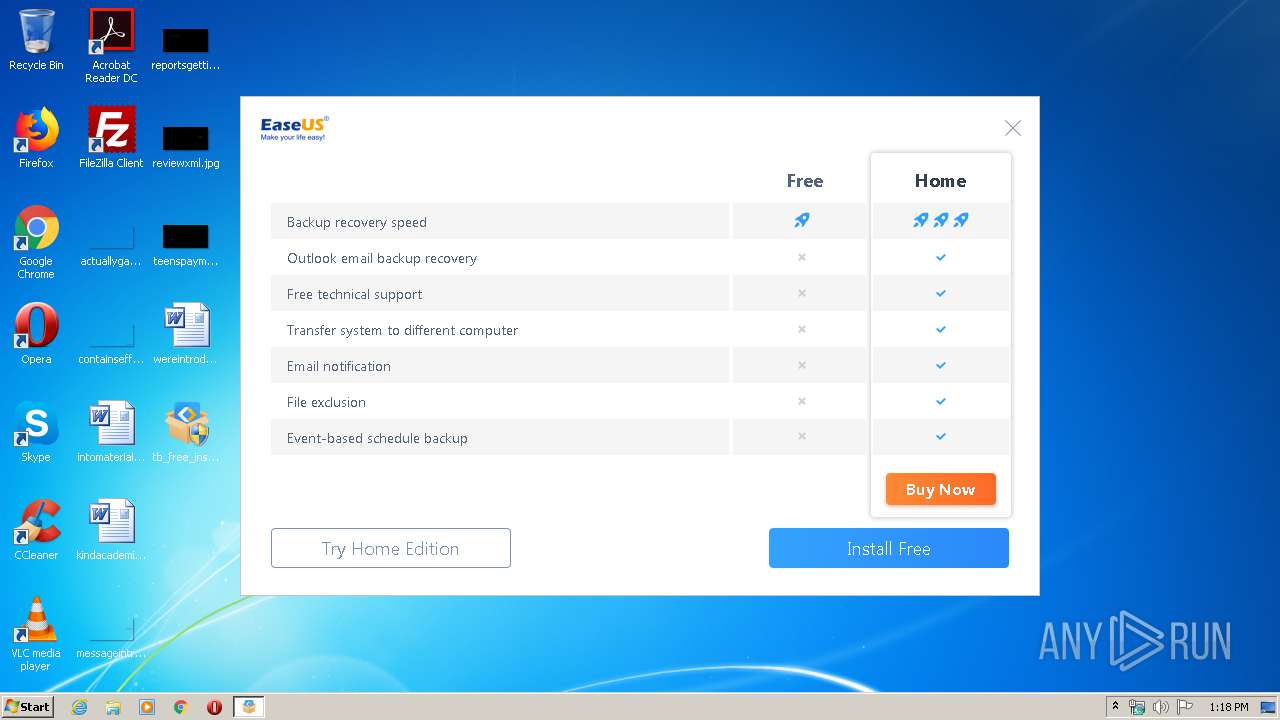The image size is (1280, 720).
Task: Click Home checkmark for Free technical support
Action: (x=940, y=293)
